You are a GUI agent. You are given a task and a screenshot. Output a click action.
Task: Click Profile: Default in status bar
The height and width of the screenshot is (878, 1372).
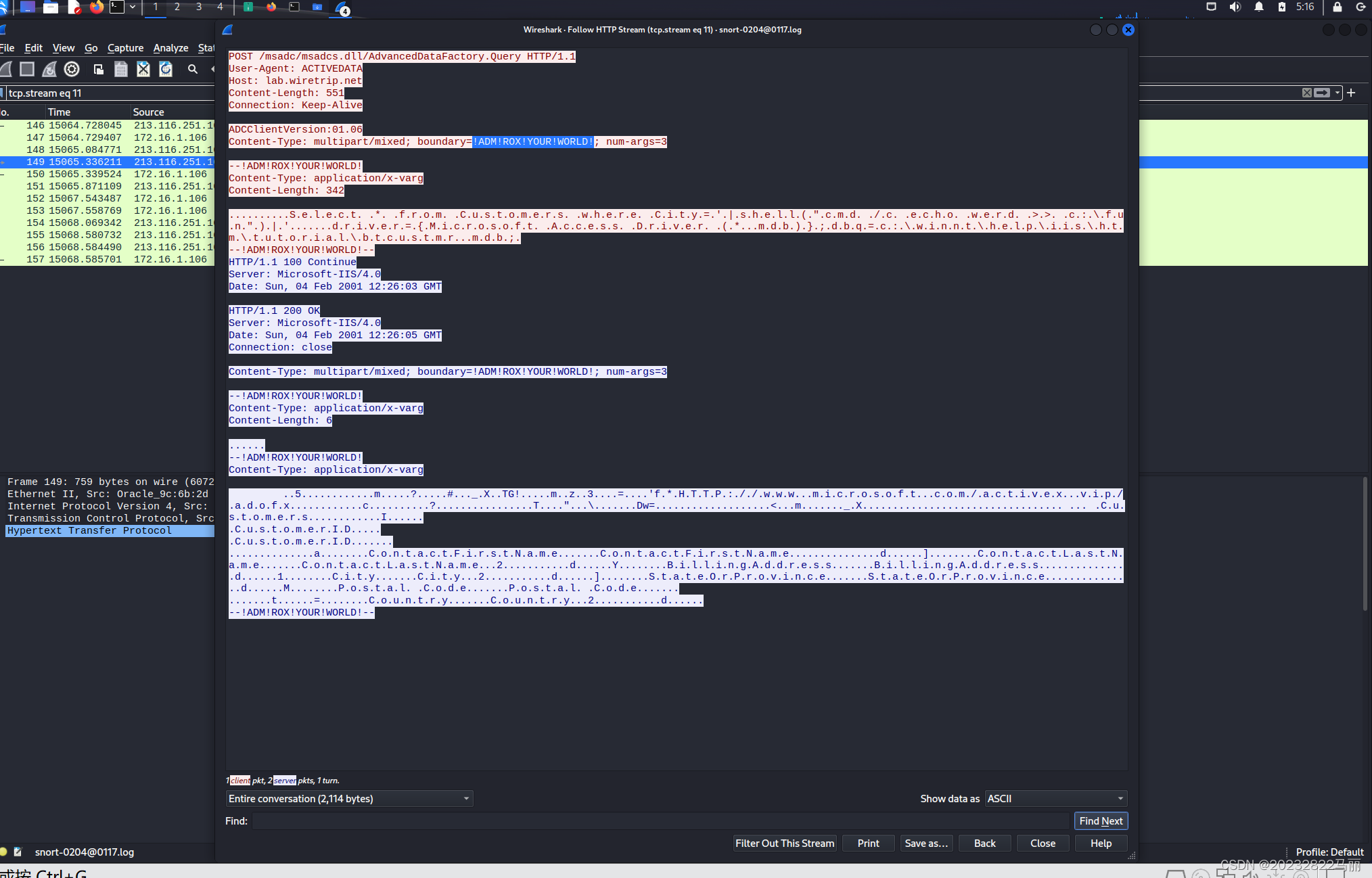click(x=1329, y=852)
